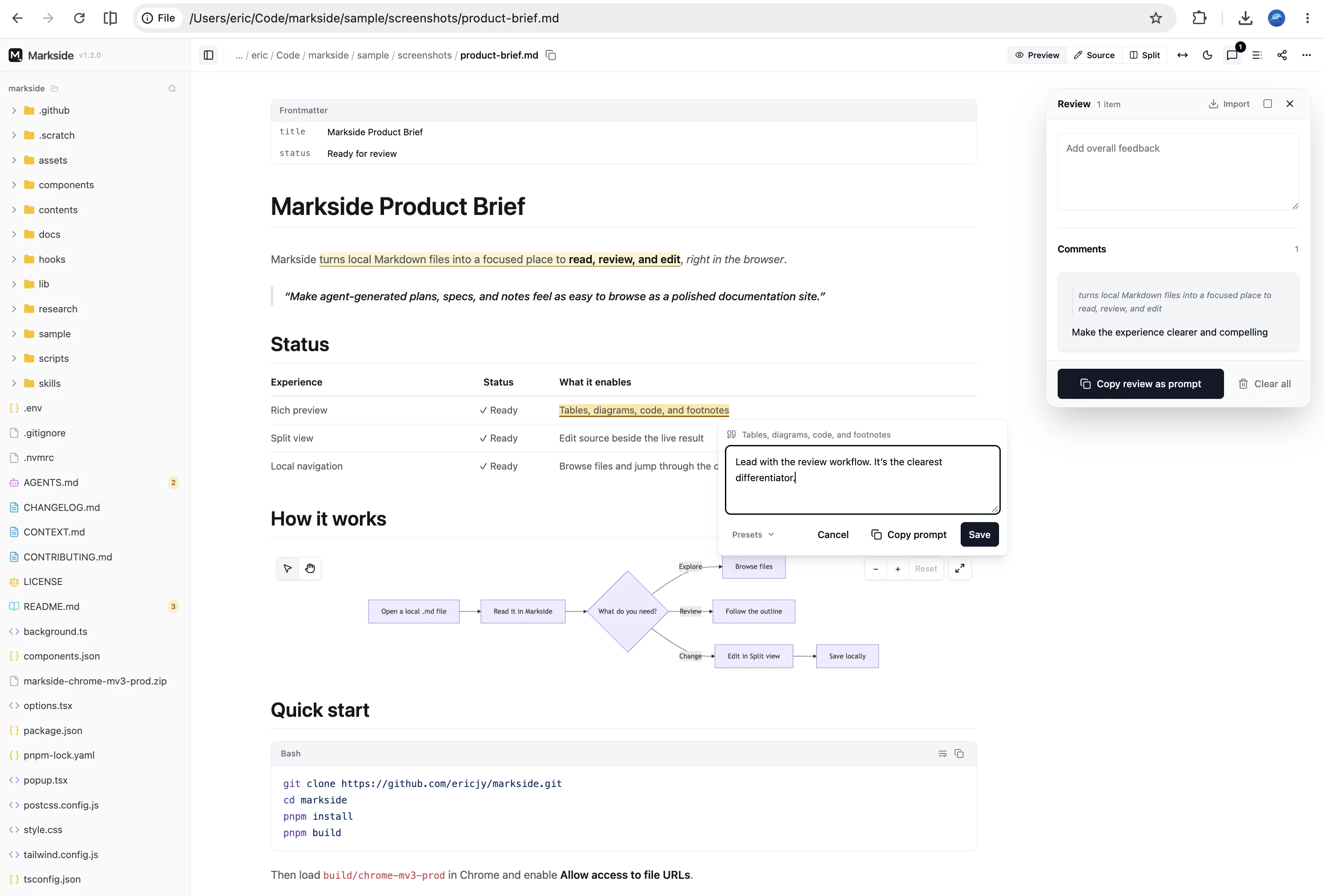Click Copy review as prompt
1324x896 pixels.
point(1140,384)
